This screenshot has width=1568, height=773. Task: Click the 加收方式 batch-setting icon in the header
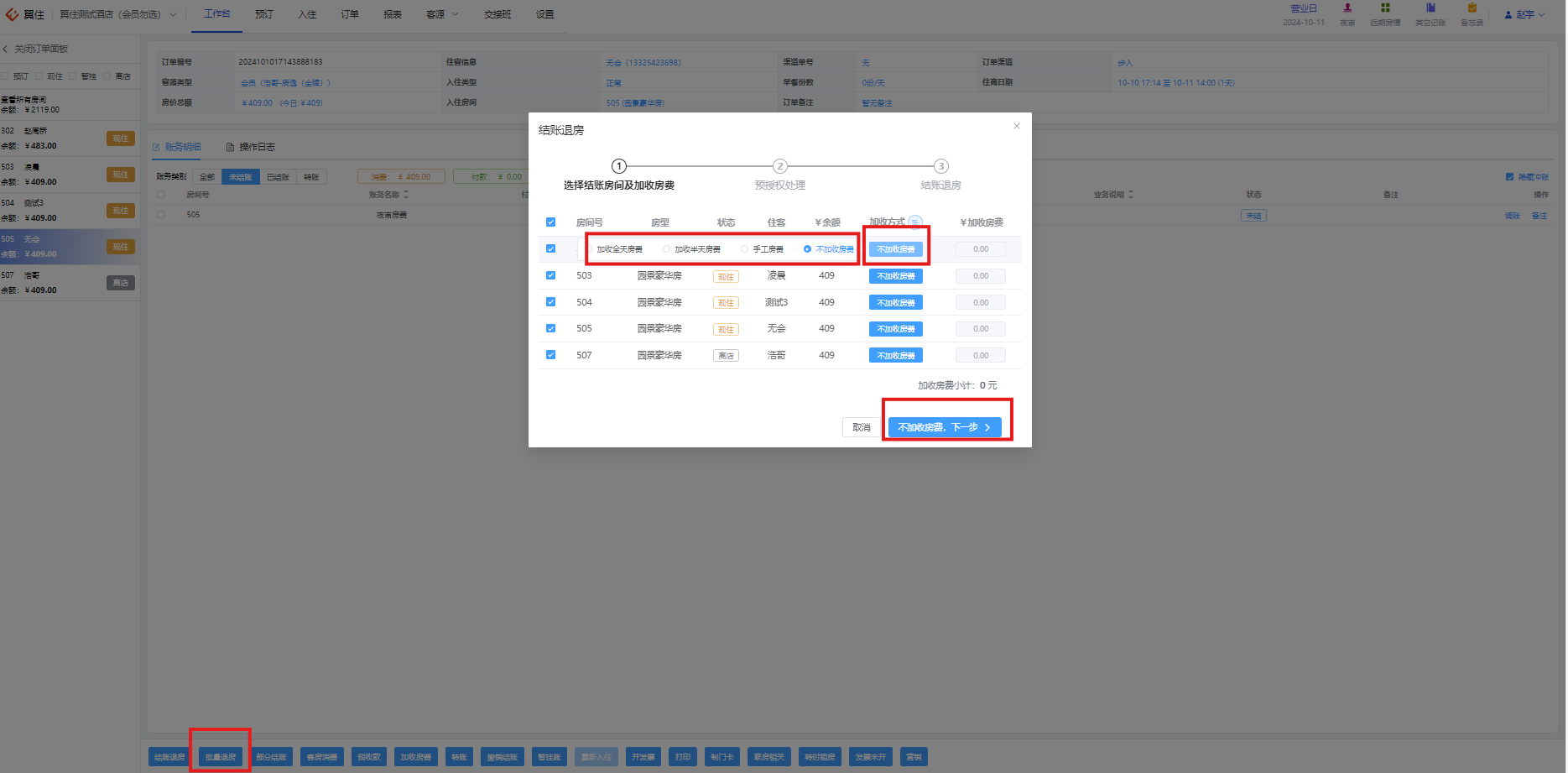tap(915, 222)
